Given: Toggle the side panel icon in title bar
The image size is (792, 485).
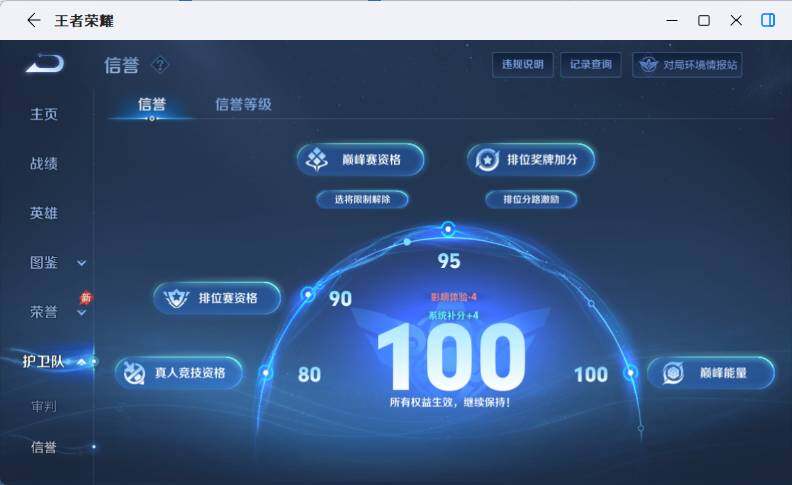Looking at the screenshot, I should pos(768,20).
